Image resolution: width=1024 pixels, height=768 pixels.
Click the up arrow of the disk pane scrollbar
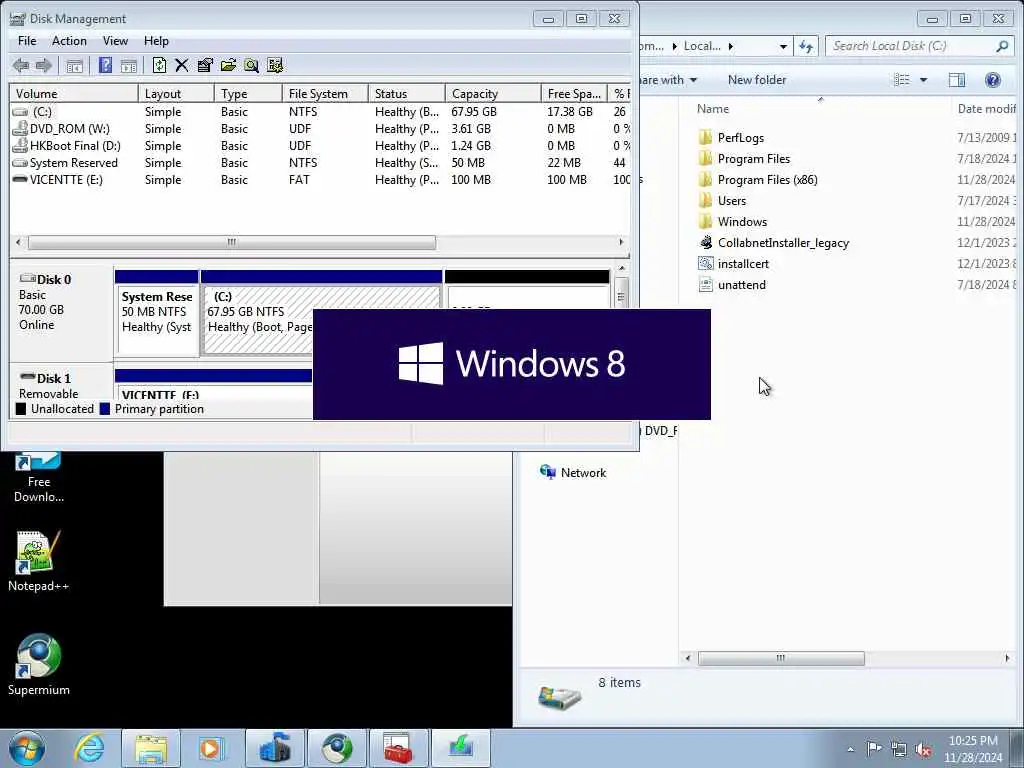(622, 268)
